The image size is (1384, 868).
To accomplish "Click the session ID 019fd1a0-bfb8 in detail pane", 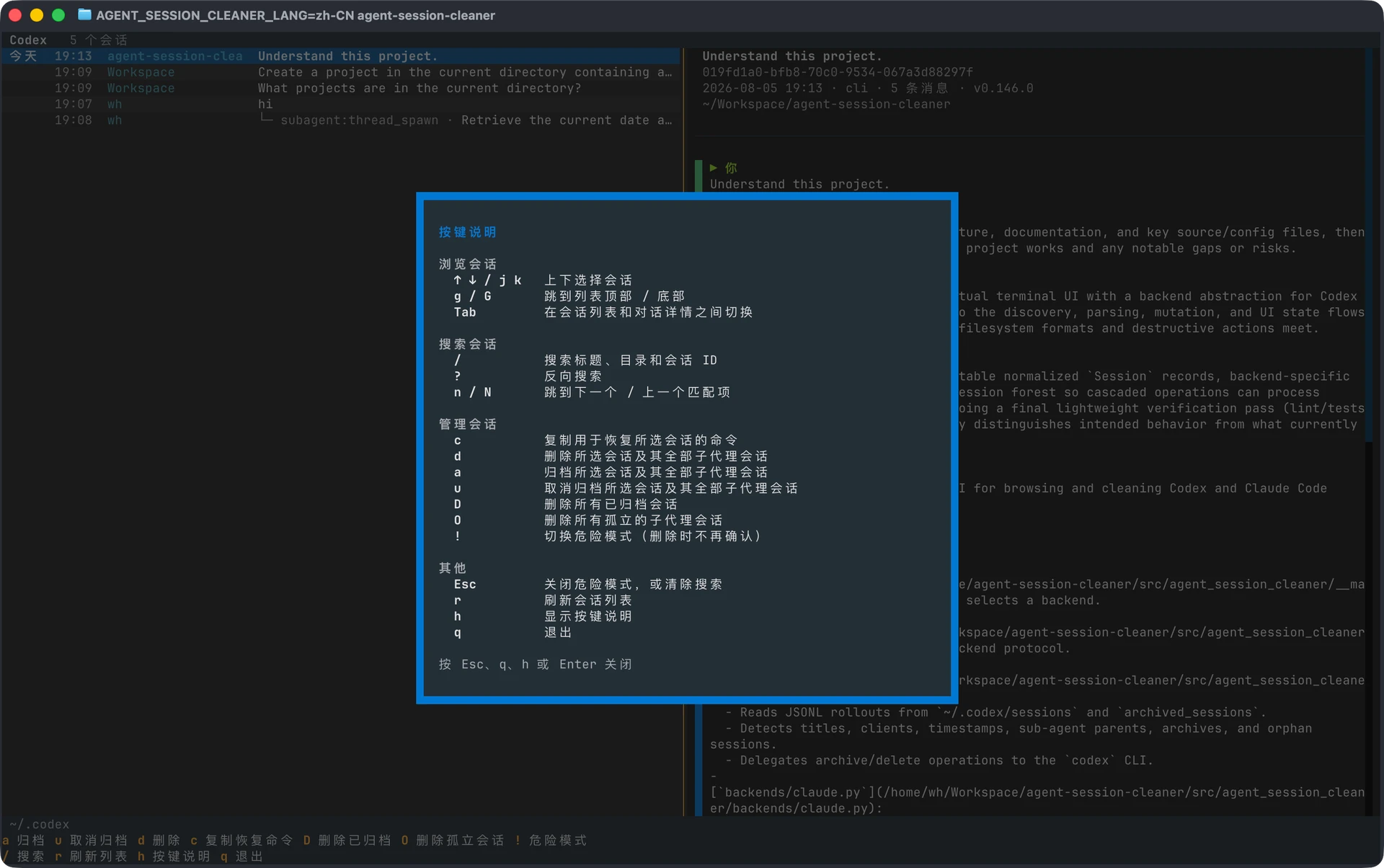I will (x=838, y=72).
